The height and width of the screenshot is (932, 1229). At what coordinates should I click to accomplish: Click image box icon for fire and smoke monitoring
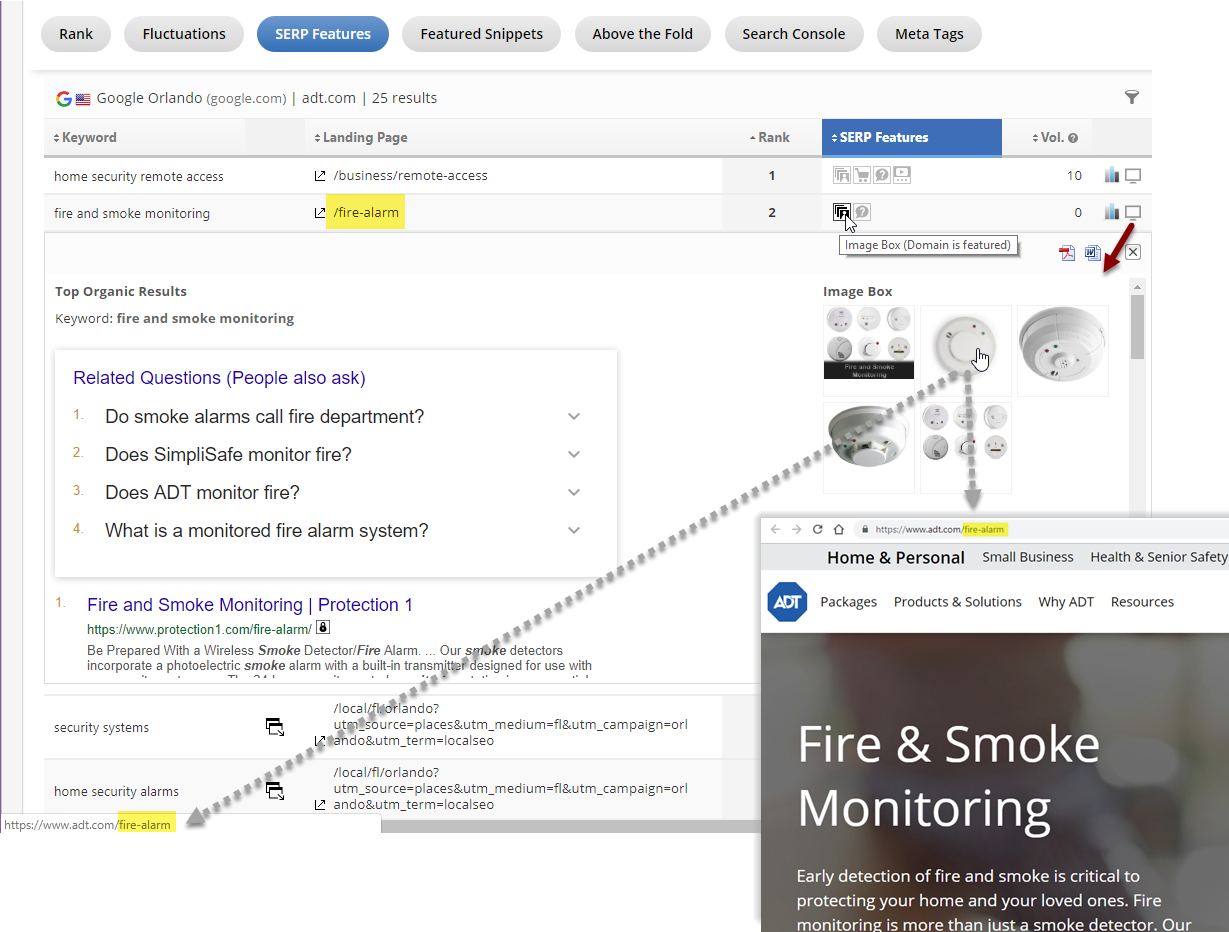coord(842,211)
